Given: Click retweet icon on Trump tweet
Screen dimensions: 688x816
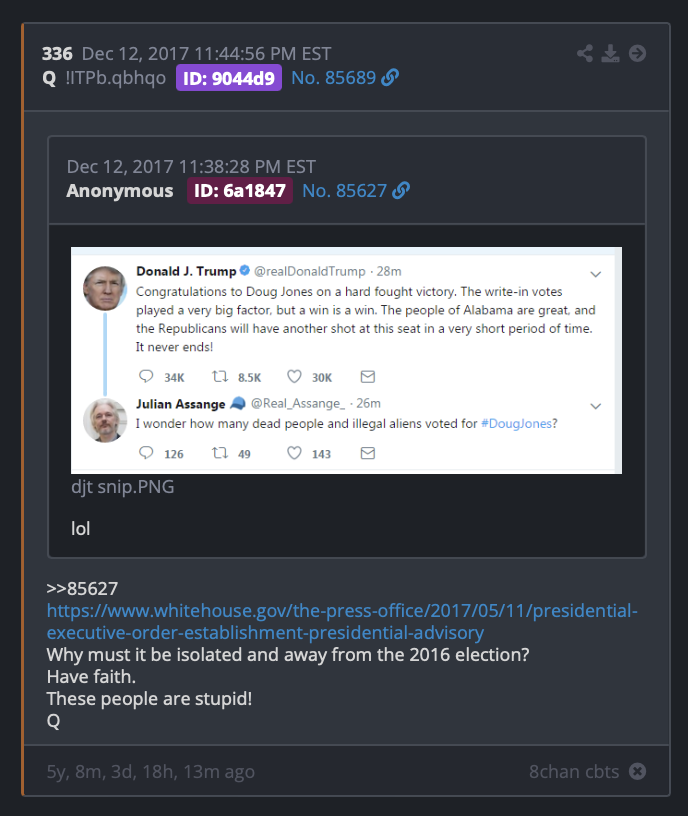Looking at the screenshot, I should pyautogui.click(x=220, y=376).
